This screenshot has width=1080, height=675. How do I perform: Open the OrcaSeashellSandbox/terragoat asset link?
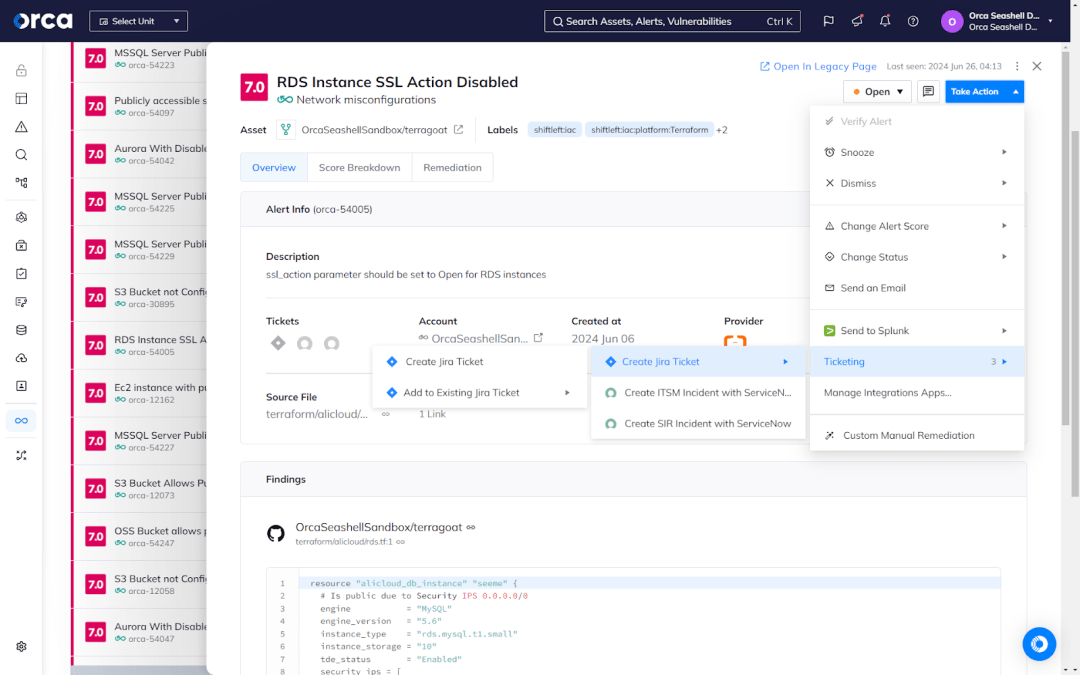pyautogui.click(x=375, y=129)
